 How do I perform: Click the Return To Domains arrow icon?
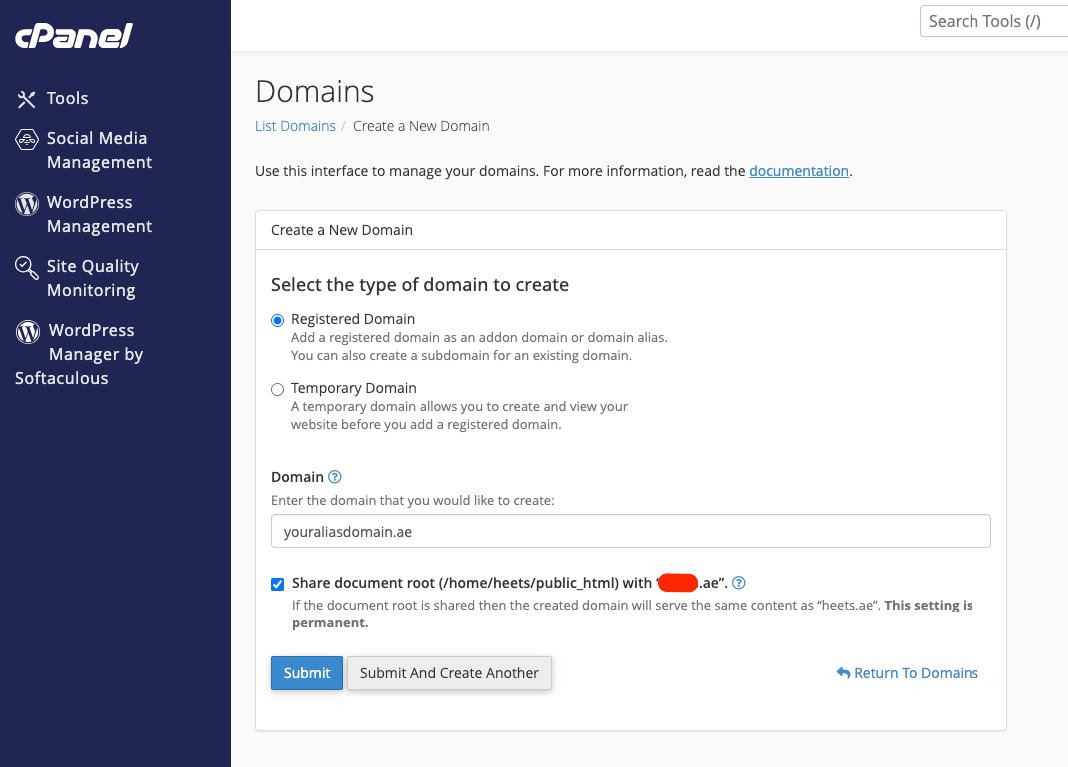click(843, 673)
